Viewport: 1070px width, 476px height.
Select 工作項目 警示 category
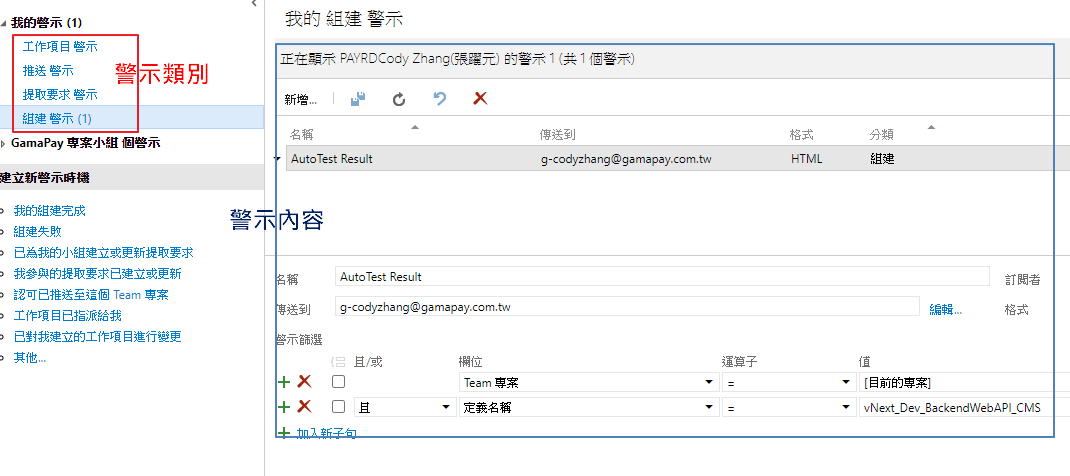[x=60, y=46]
